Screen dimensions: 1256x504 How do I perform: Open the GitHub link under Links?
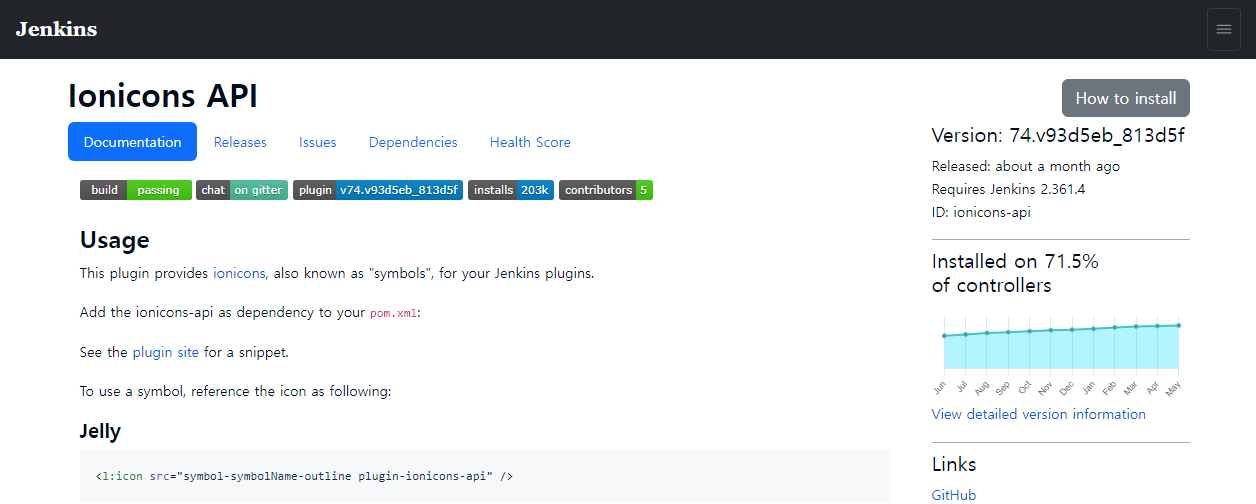pyautogui.click(x=954, y=495)
